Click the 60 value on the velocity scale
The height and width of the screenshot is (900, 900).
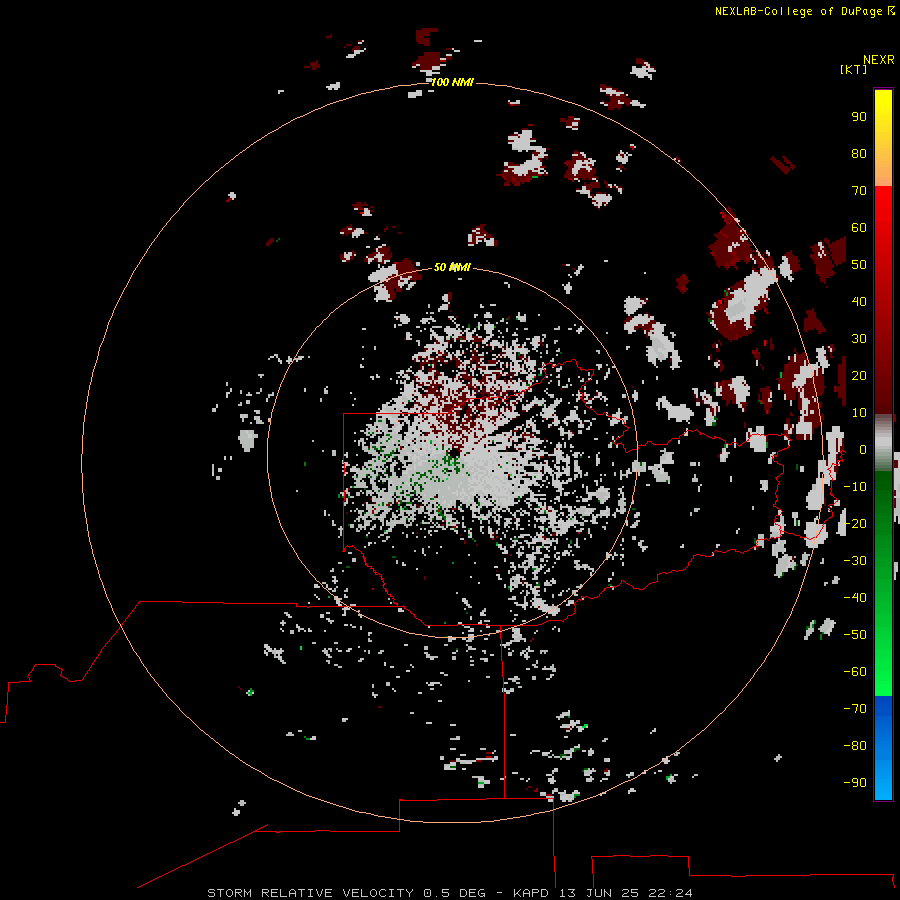pos(859,227)
